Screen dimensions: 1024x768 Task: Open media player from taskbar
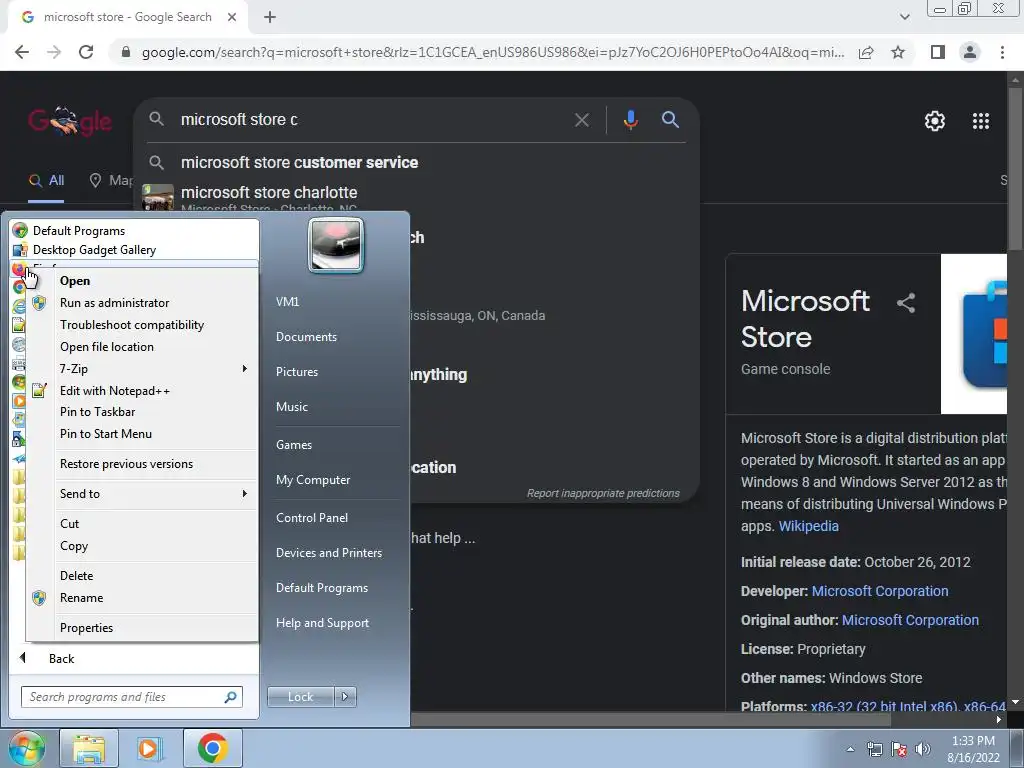pyautogui.click(x=150, y=748)
